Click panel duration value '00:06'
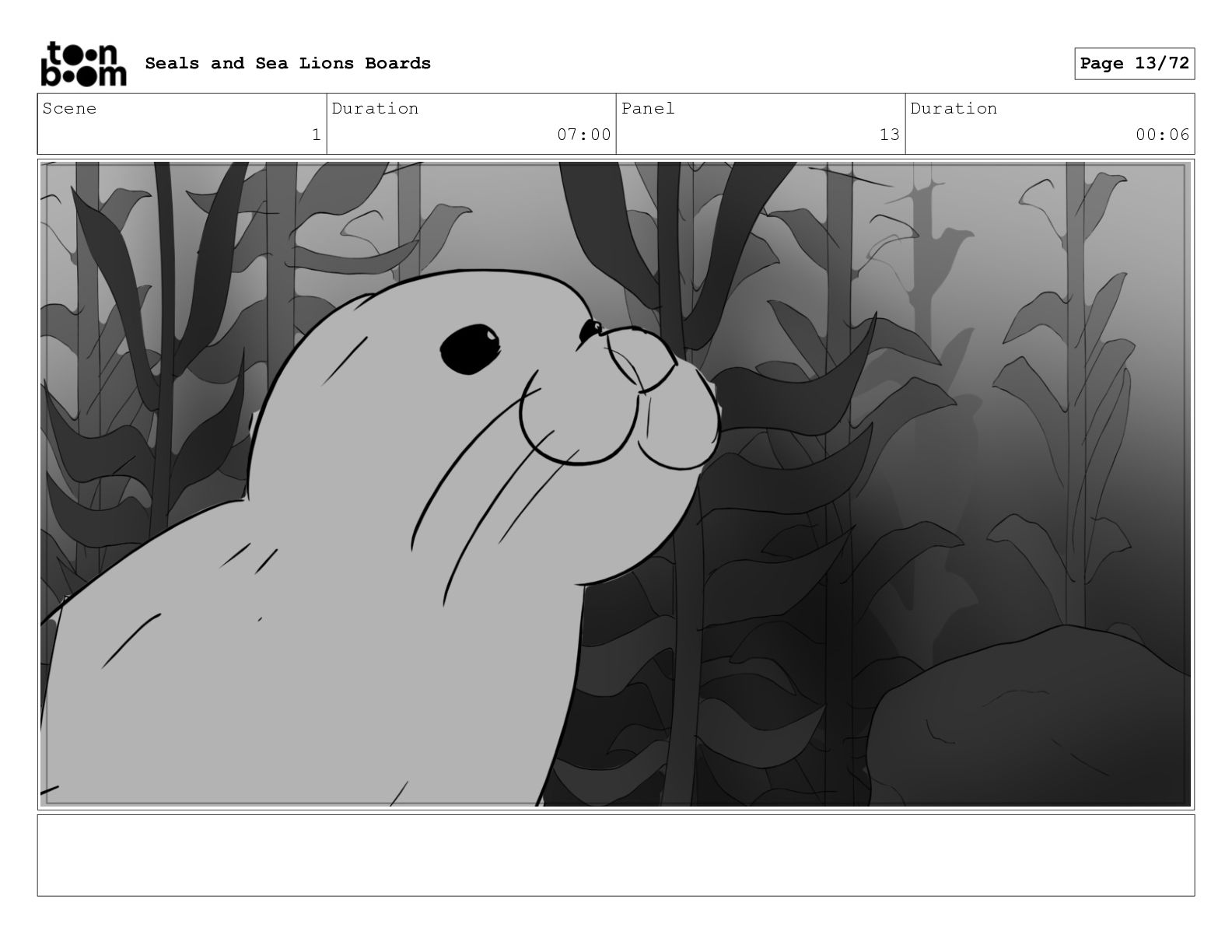 click(1163, 135)
